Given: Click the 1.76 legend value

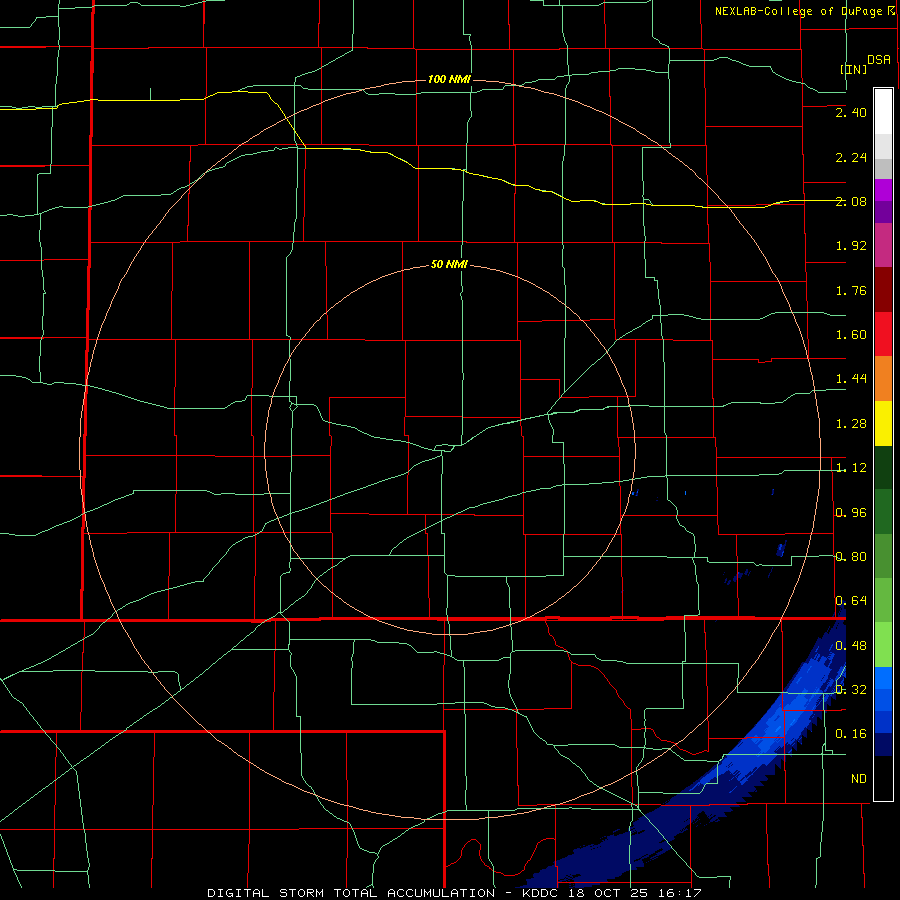Looking at the screenshot, I should 851,290.
